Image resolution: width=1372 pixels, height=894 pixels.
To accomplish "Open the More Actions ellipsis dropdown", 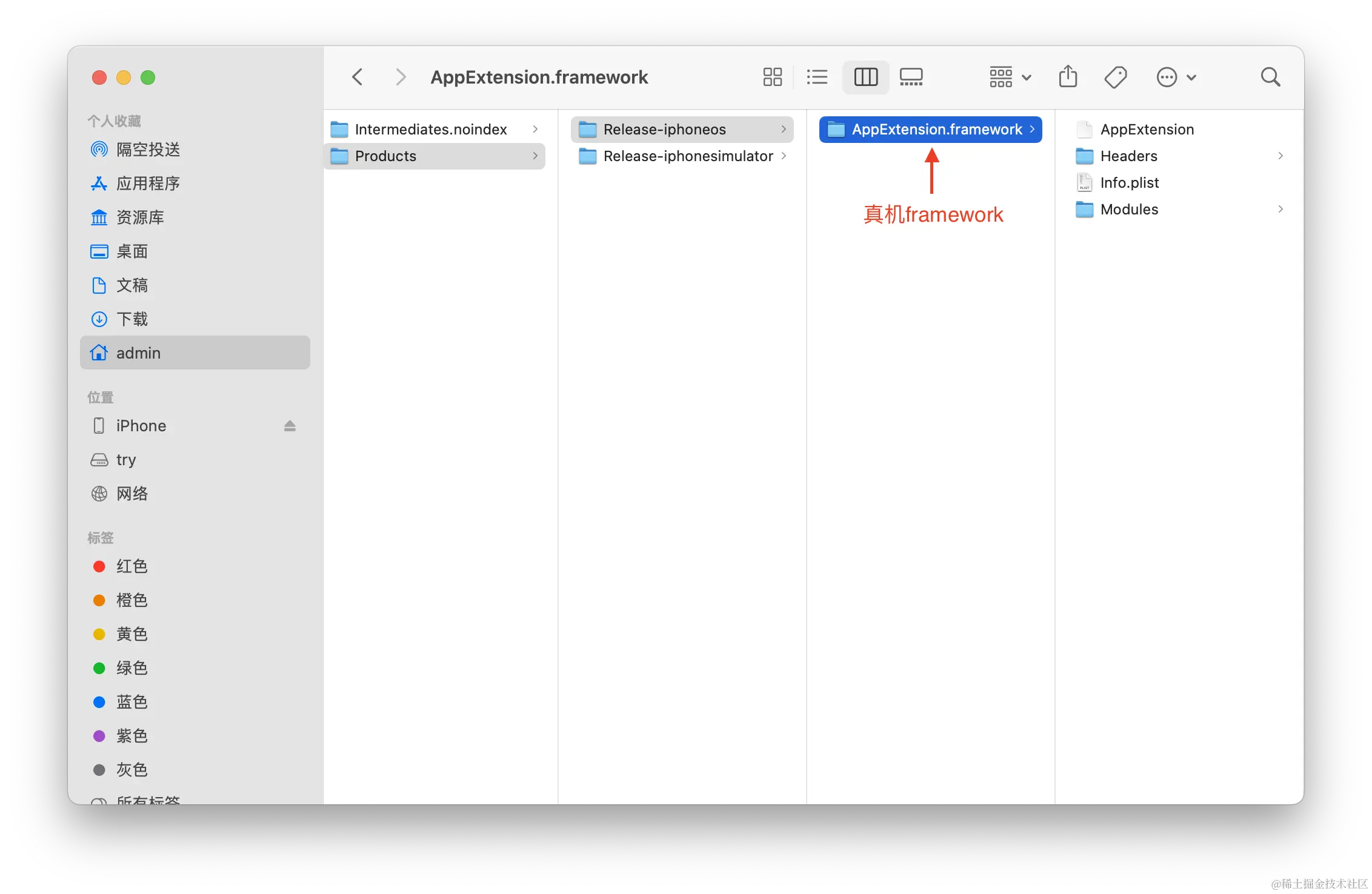I will (1176, 77).
